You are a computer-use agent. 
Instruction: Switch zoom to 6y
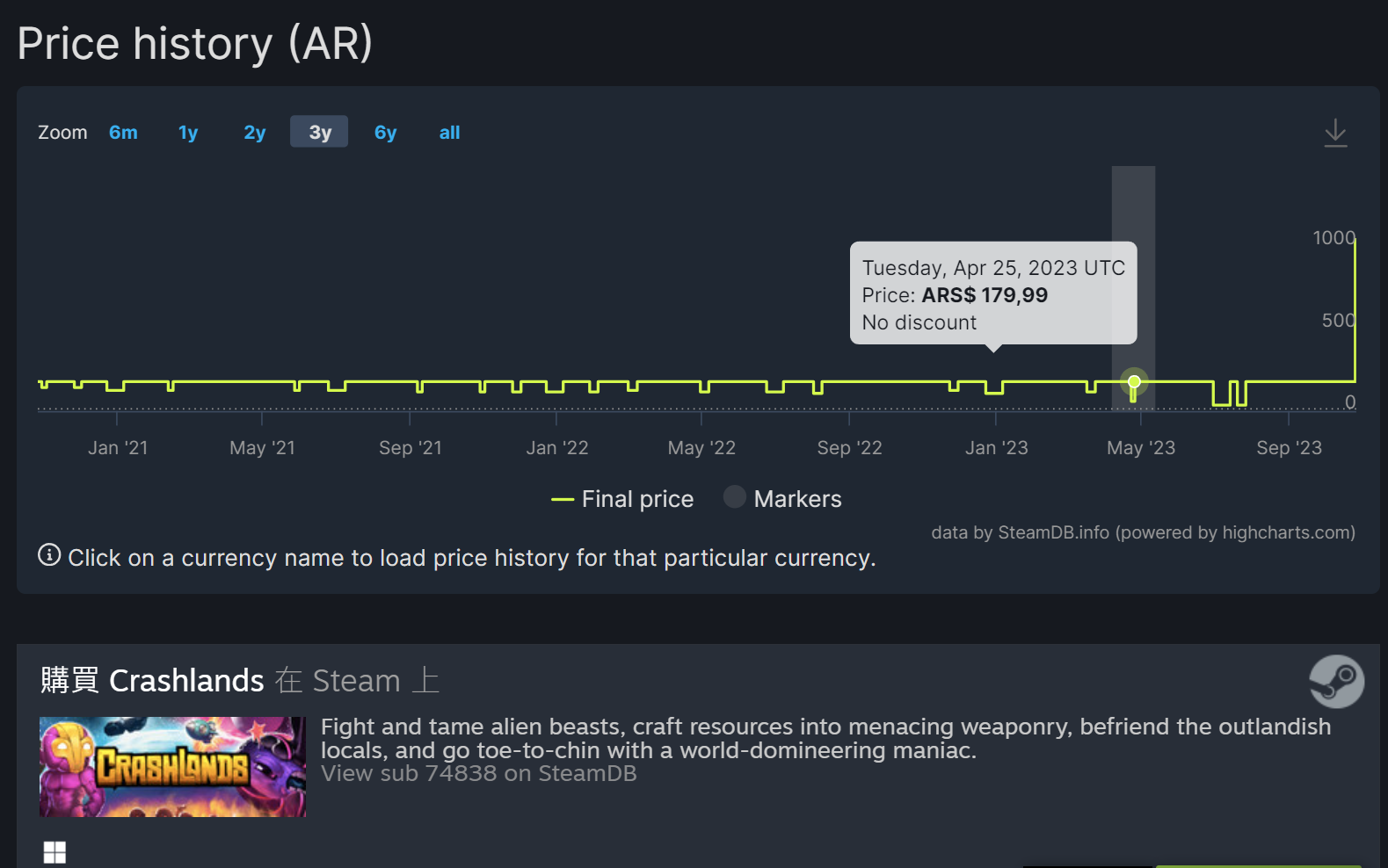pos(385,132)
